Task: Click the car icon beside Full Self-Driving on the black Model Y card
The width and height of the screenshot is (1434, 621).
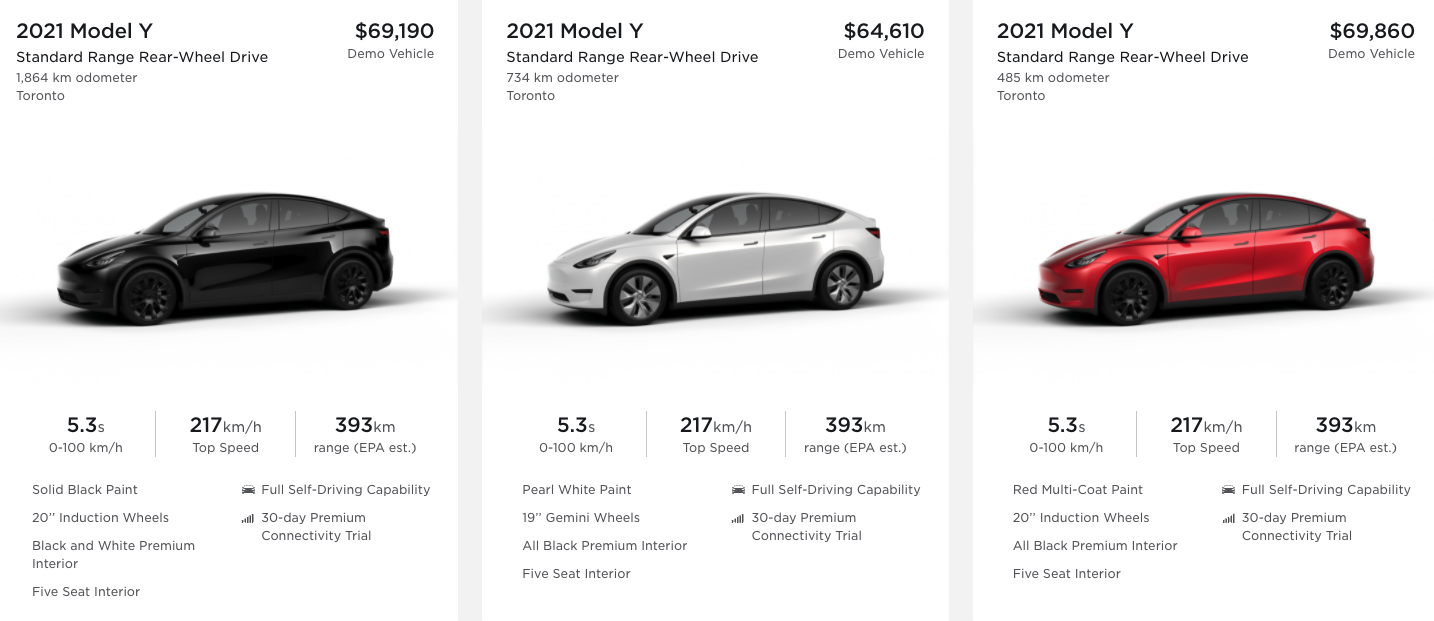Action: click(x=248, y=490)
